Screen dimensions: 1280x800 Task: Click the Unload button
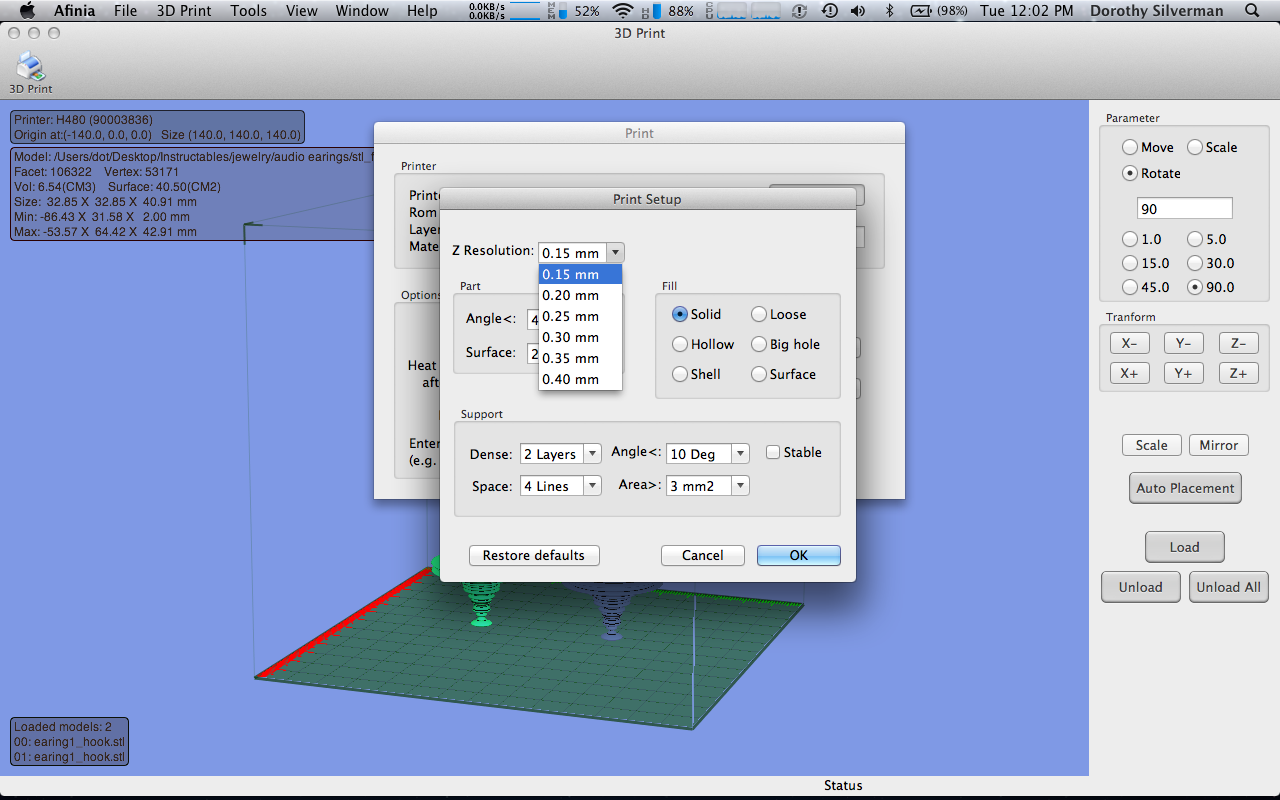(x=1141, y=587)
